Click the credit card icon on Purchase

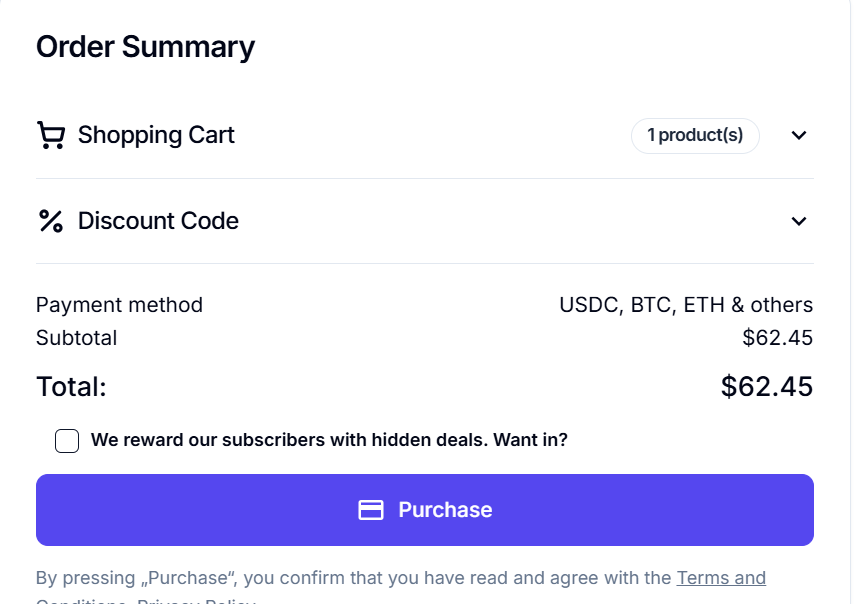(x=371, y=510)
